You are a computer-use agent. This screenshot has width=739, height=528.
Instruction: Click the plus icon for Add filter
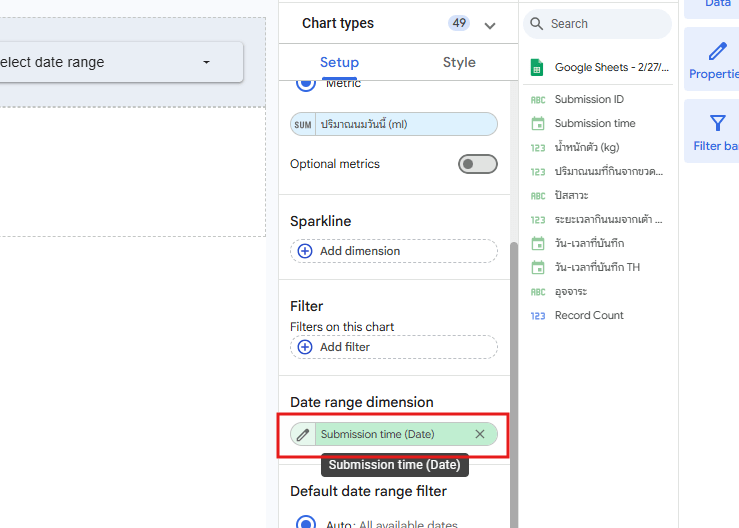pos(305,347)
